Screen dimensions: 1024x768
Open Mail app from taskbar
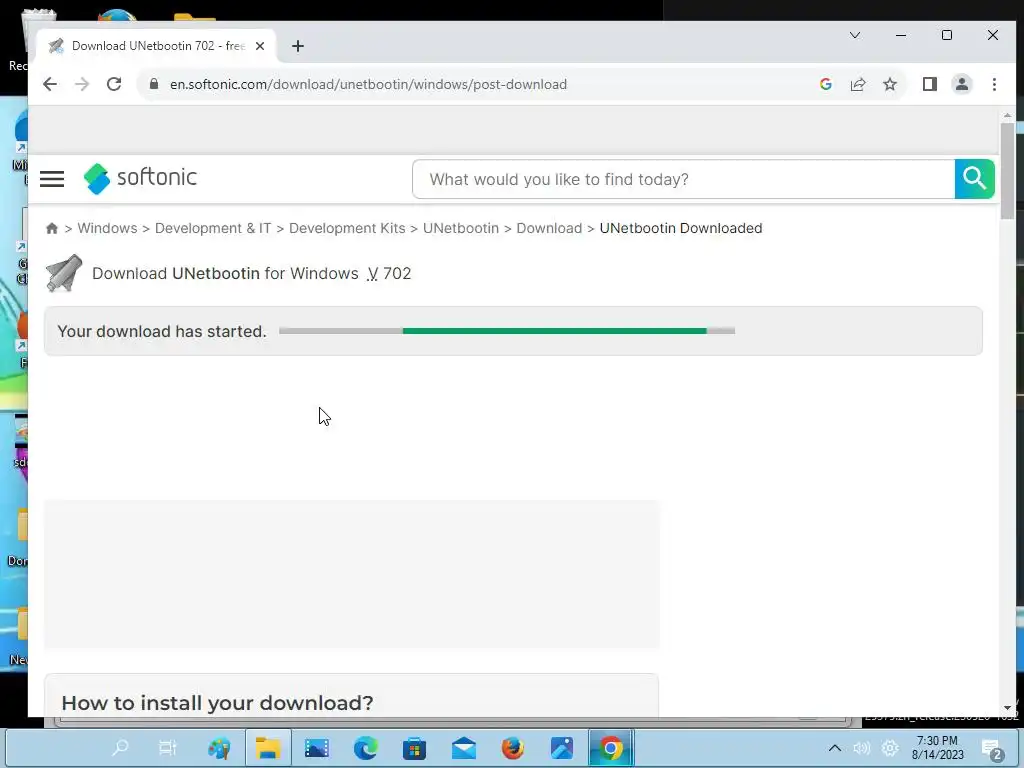coord(464,748)
